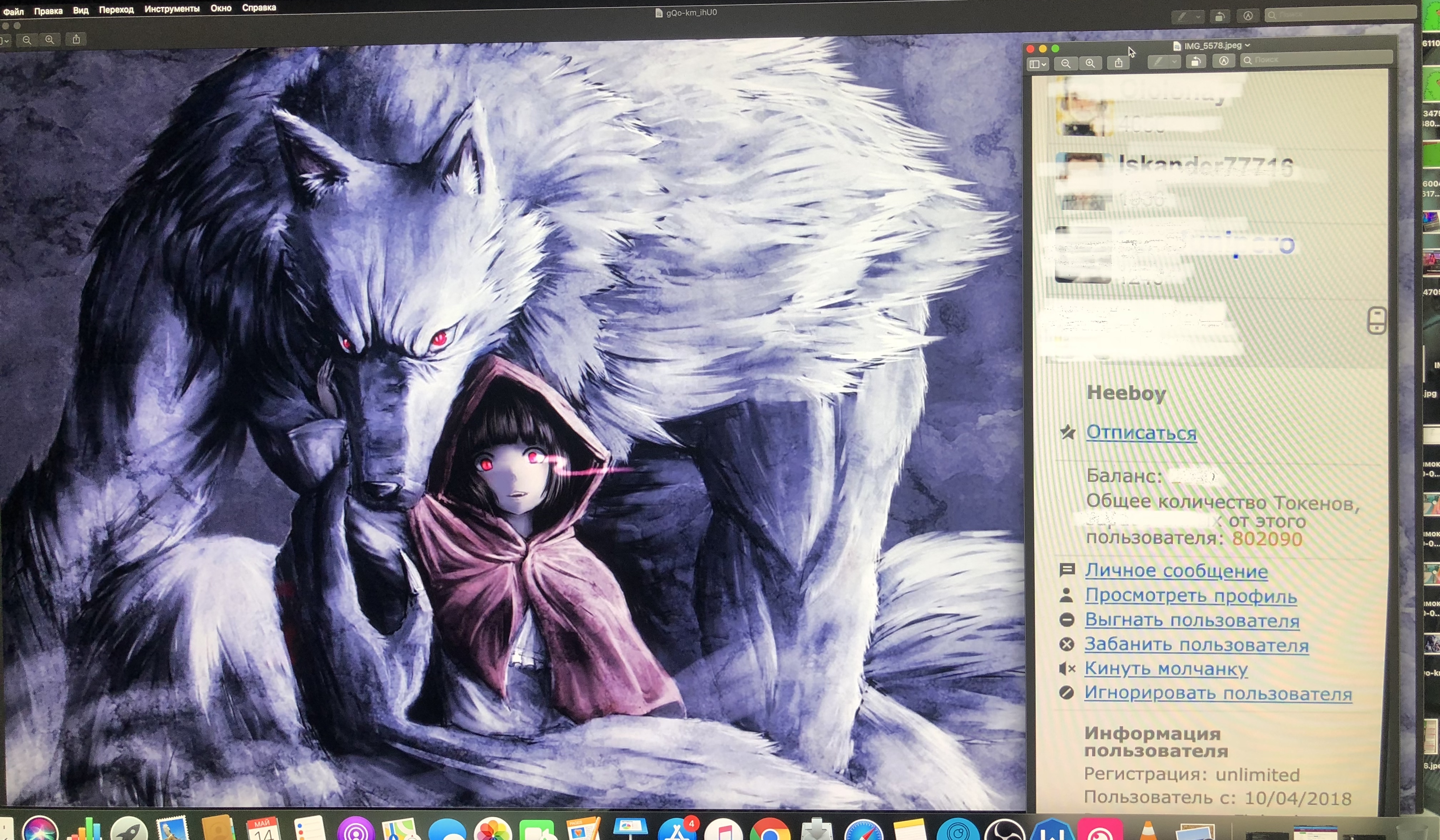1440x840 pixels.
Task: Click the star icon beside Отписаться
Action: pyautogui.click(x=1067, y=432)
